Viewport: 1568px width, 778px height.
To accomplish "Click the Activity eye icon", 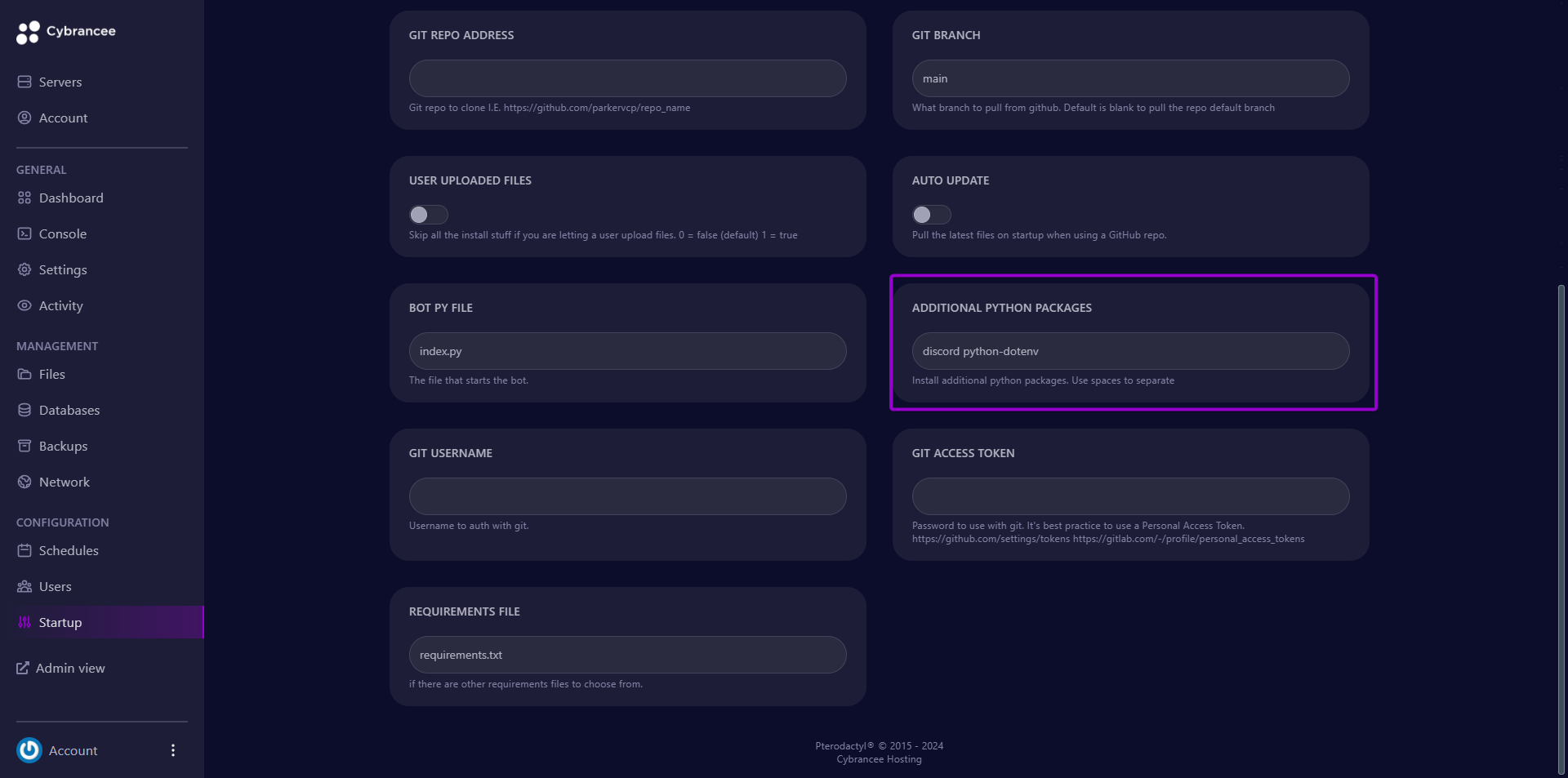I will click(24, 305).
